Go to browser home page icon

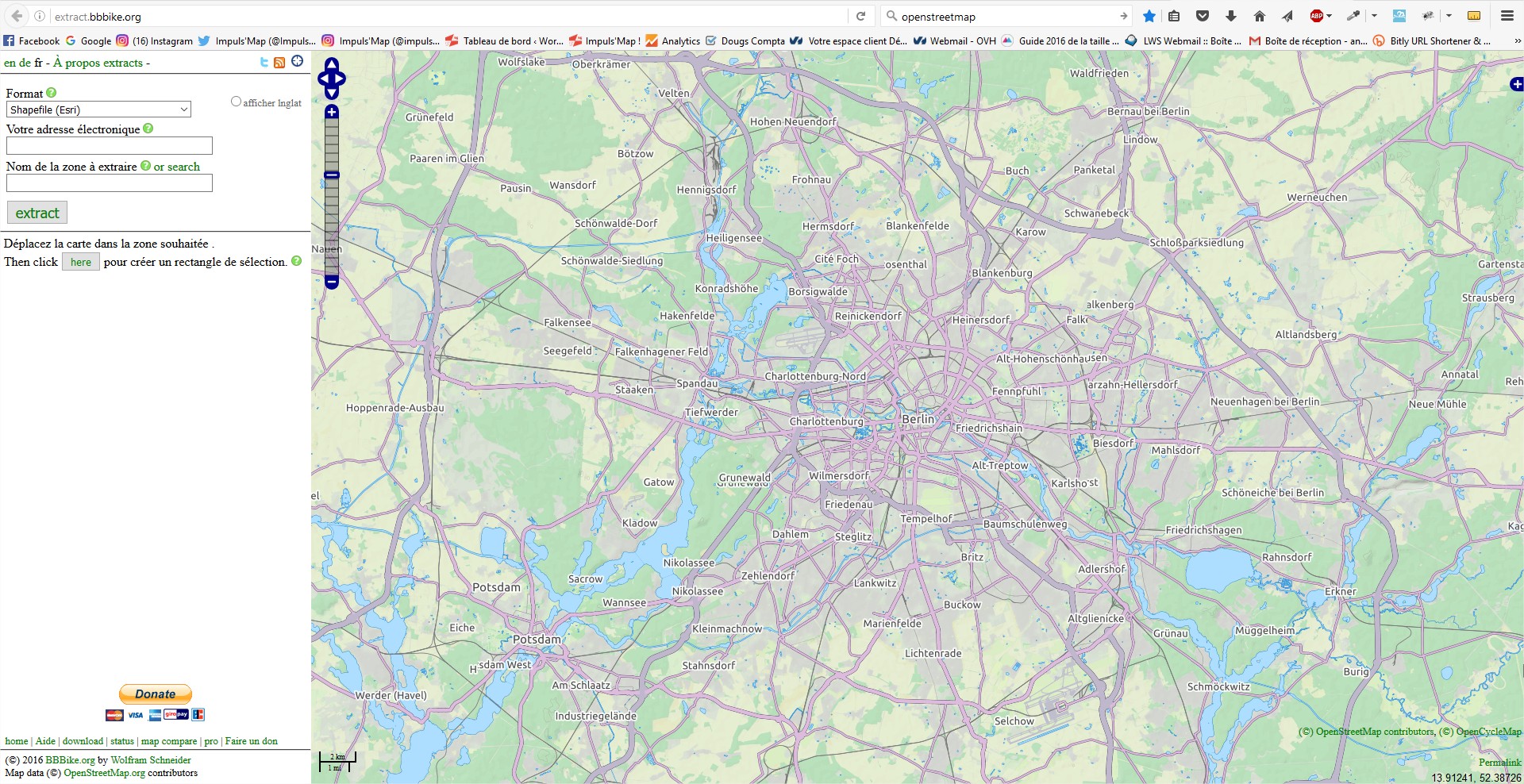[1259, 16]
